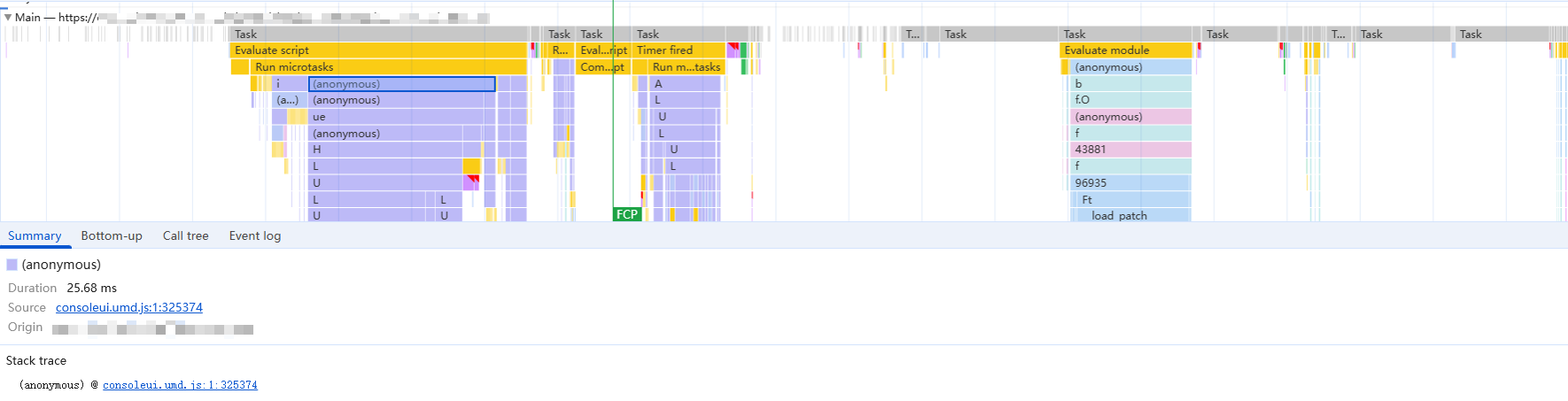Open the Bottom-up tab
The height and width of the screenshot is (401, 1568).
click(112, 235)
